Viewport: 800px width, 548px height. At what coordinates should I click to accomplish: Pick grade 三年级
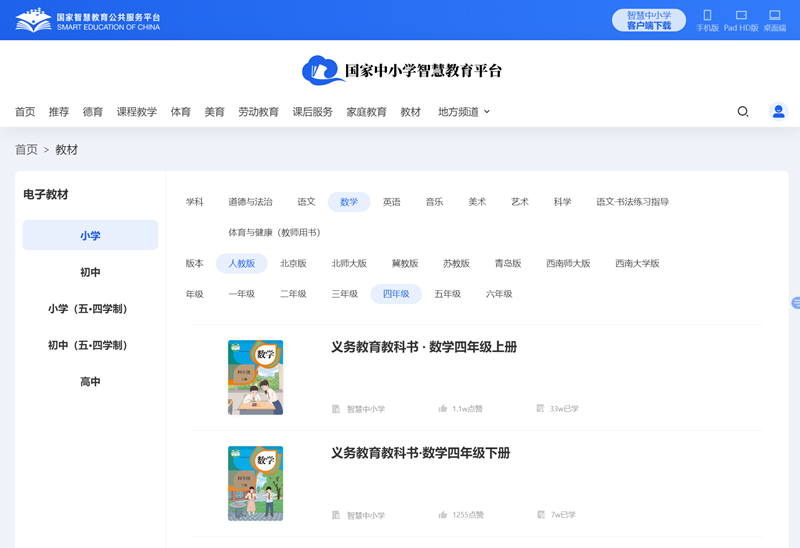(345, 294)
